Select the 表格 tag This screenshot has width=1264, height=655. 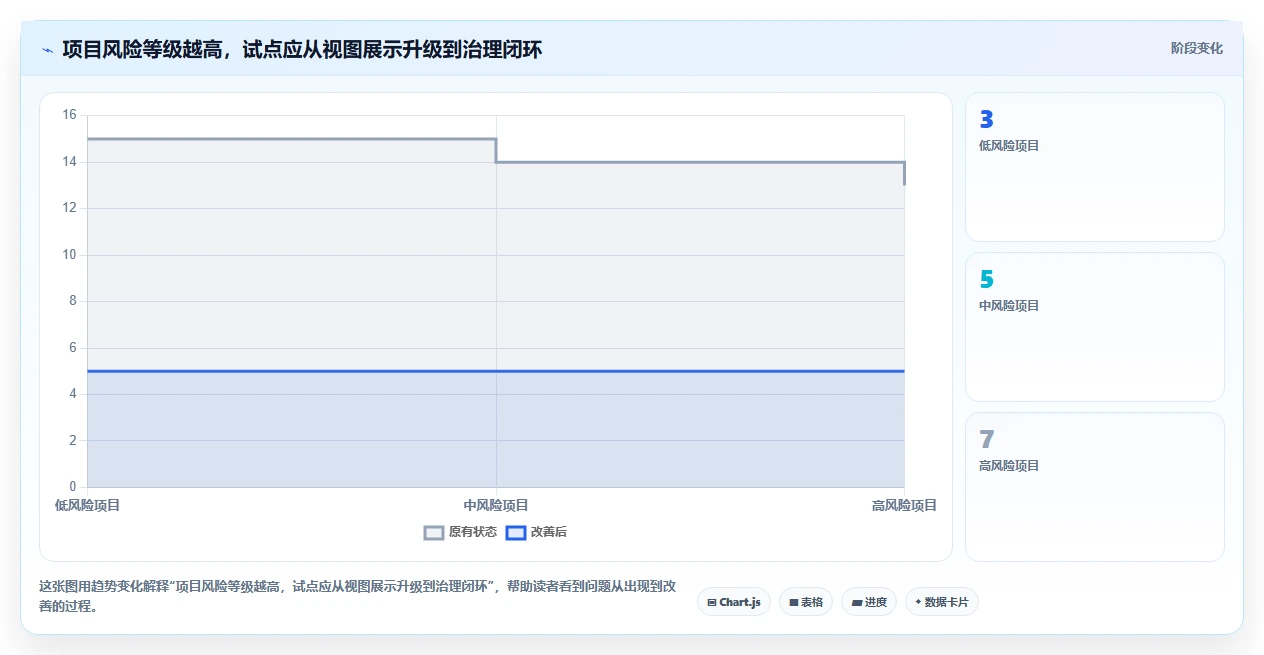806,602
